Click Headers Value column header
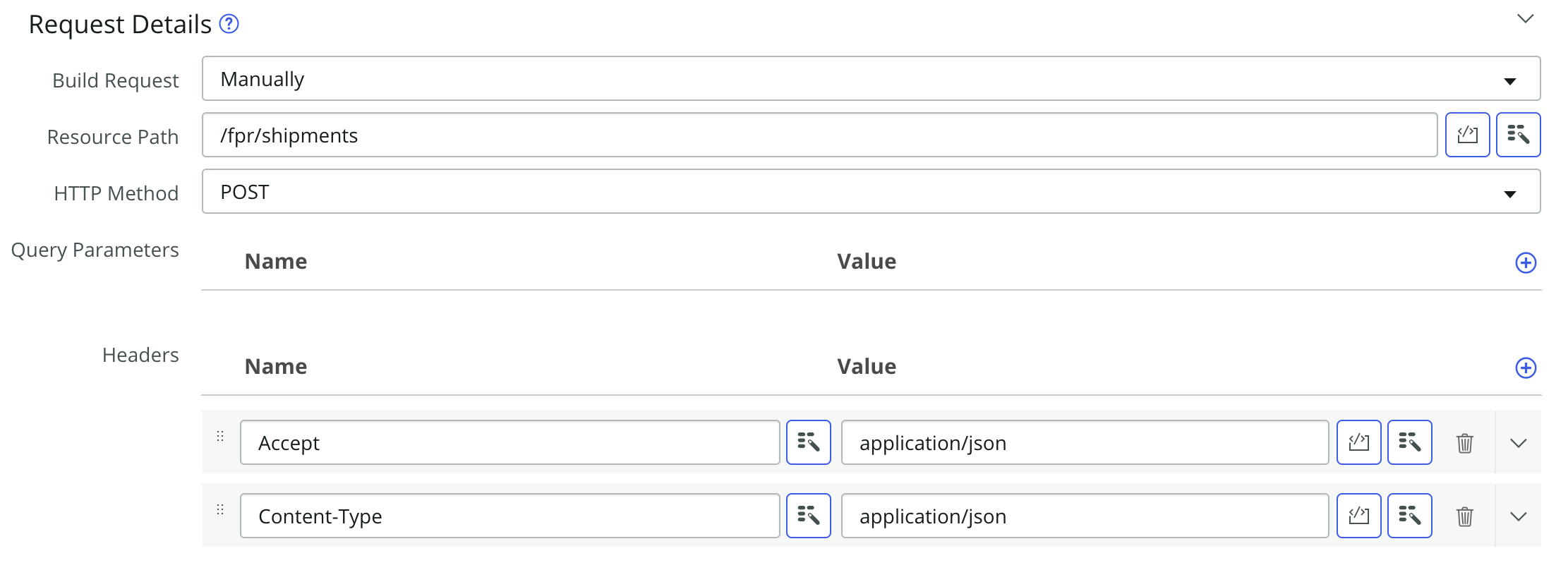Viewport: 1568px width, 570px height. pyautogui.click(x=867, y=367)
